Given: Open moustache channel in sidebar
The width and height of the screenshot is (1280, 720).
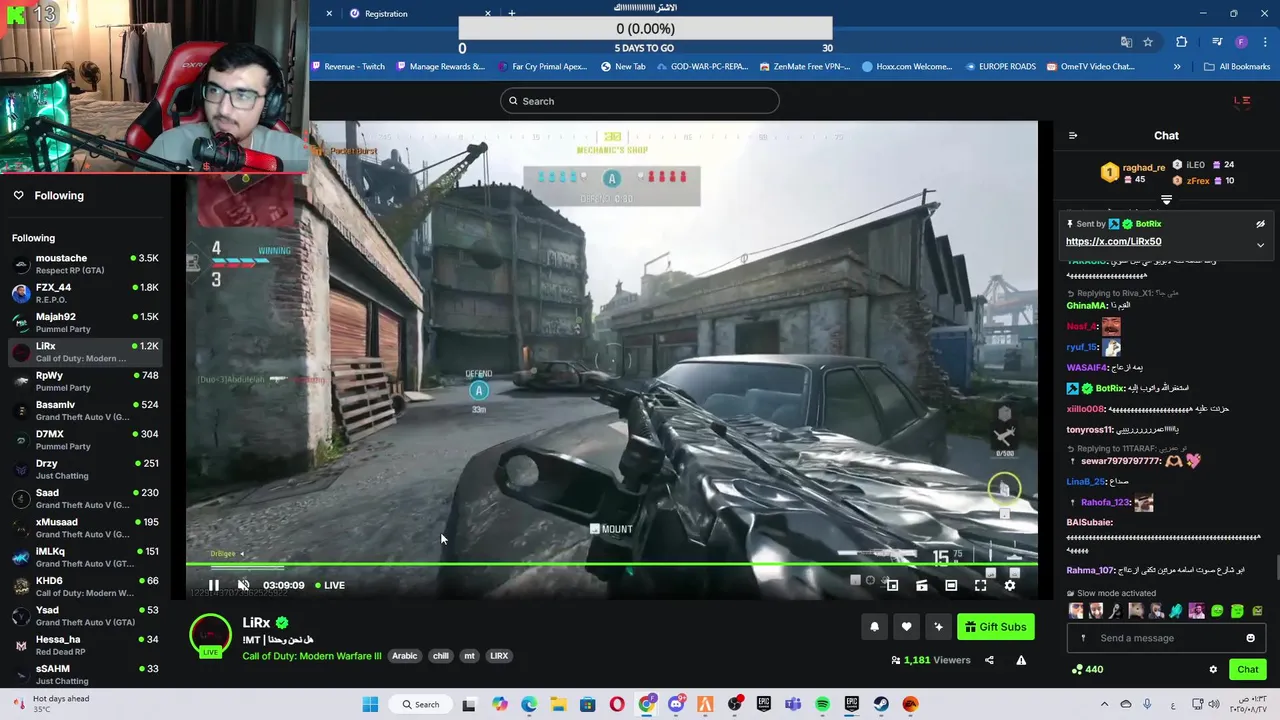Looking at the screenshot, I should 85,264.
